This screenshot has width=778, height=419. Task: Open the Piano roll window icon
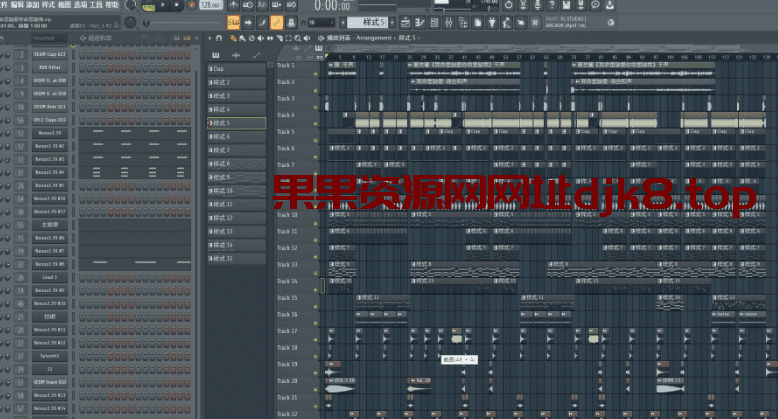[420, 22]
